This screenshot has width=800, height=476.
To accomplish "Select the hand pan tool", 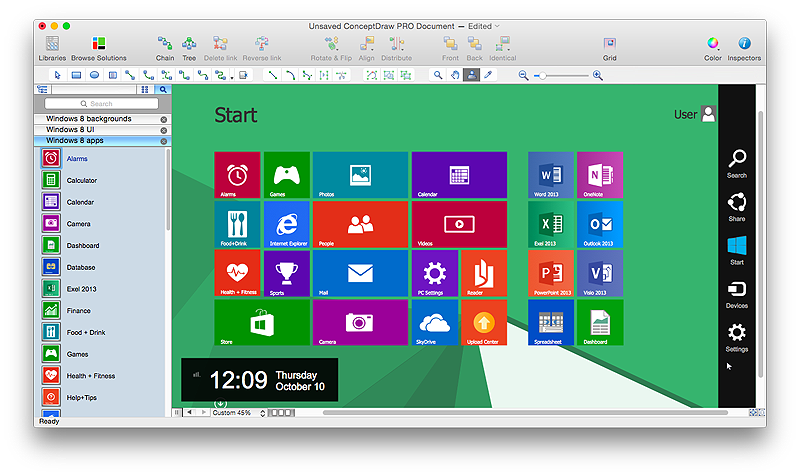I will 455,75.
